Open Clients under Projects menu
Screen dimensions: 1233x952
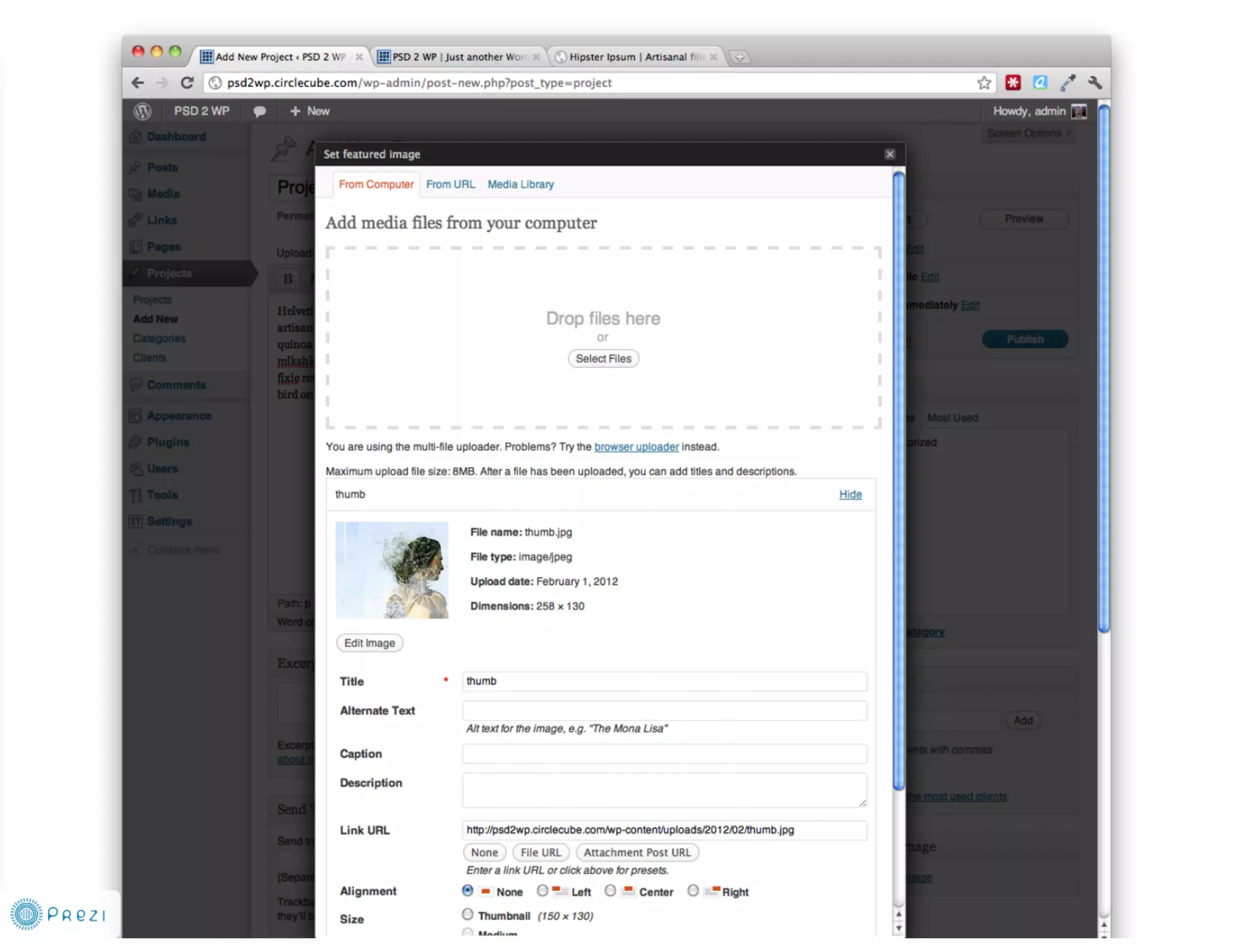pyautogui.click(x=149, y=358)
